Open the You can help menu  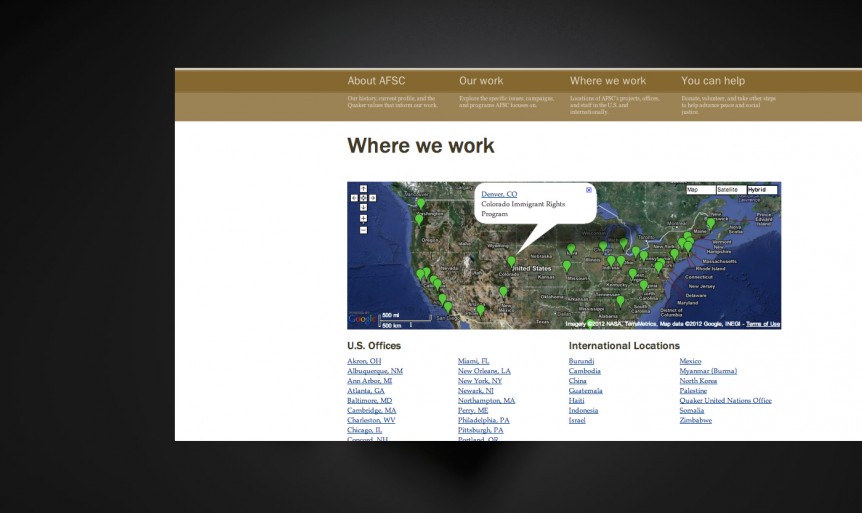point(713,81)
